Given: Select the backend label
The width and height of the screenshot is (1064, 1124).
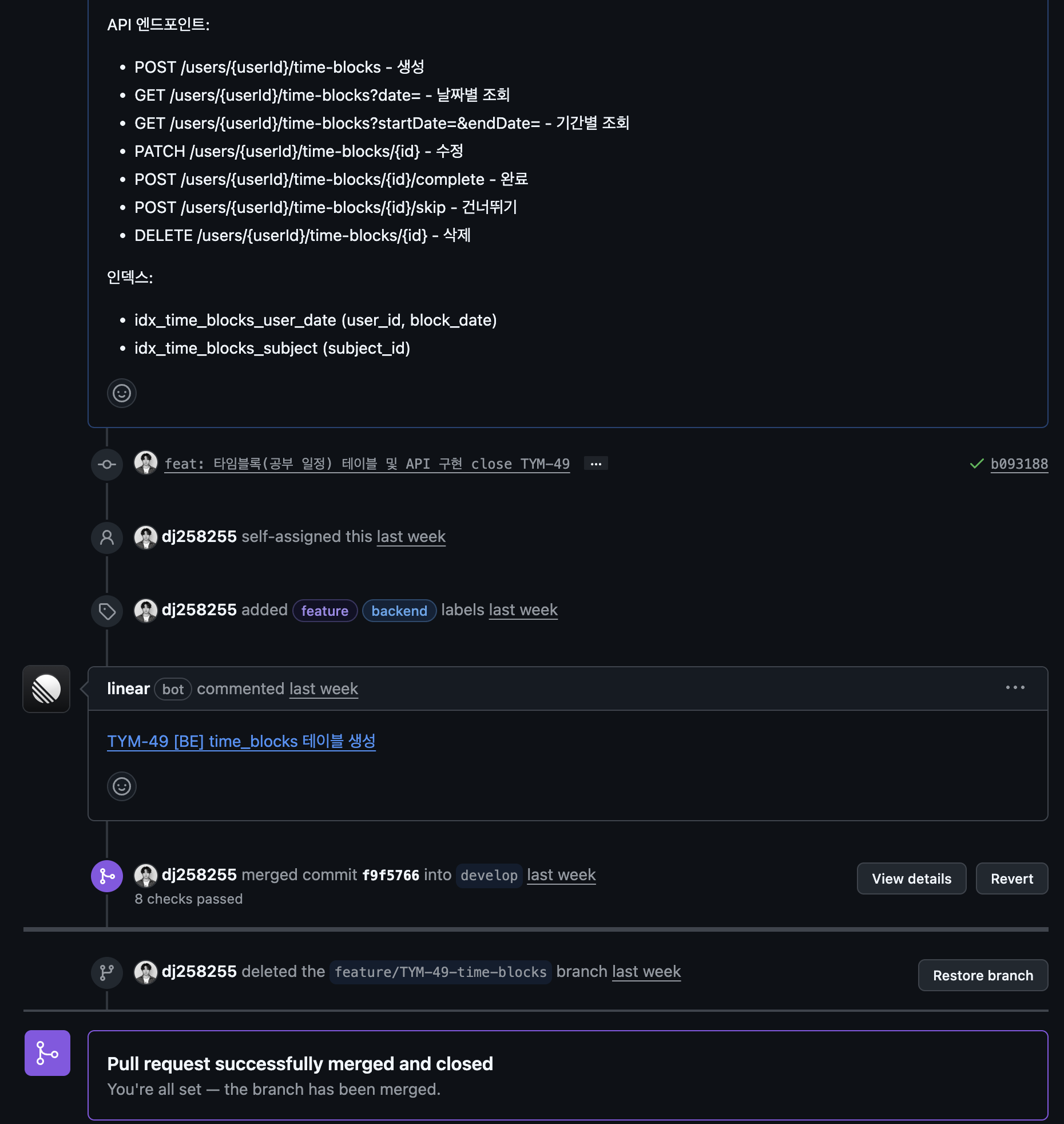Looking at the screenshot, I should click(399, 611).
